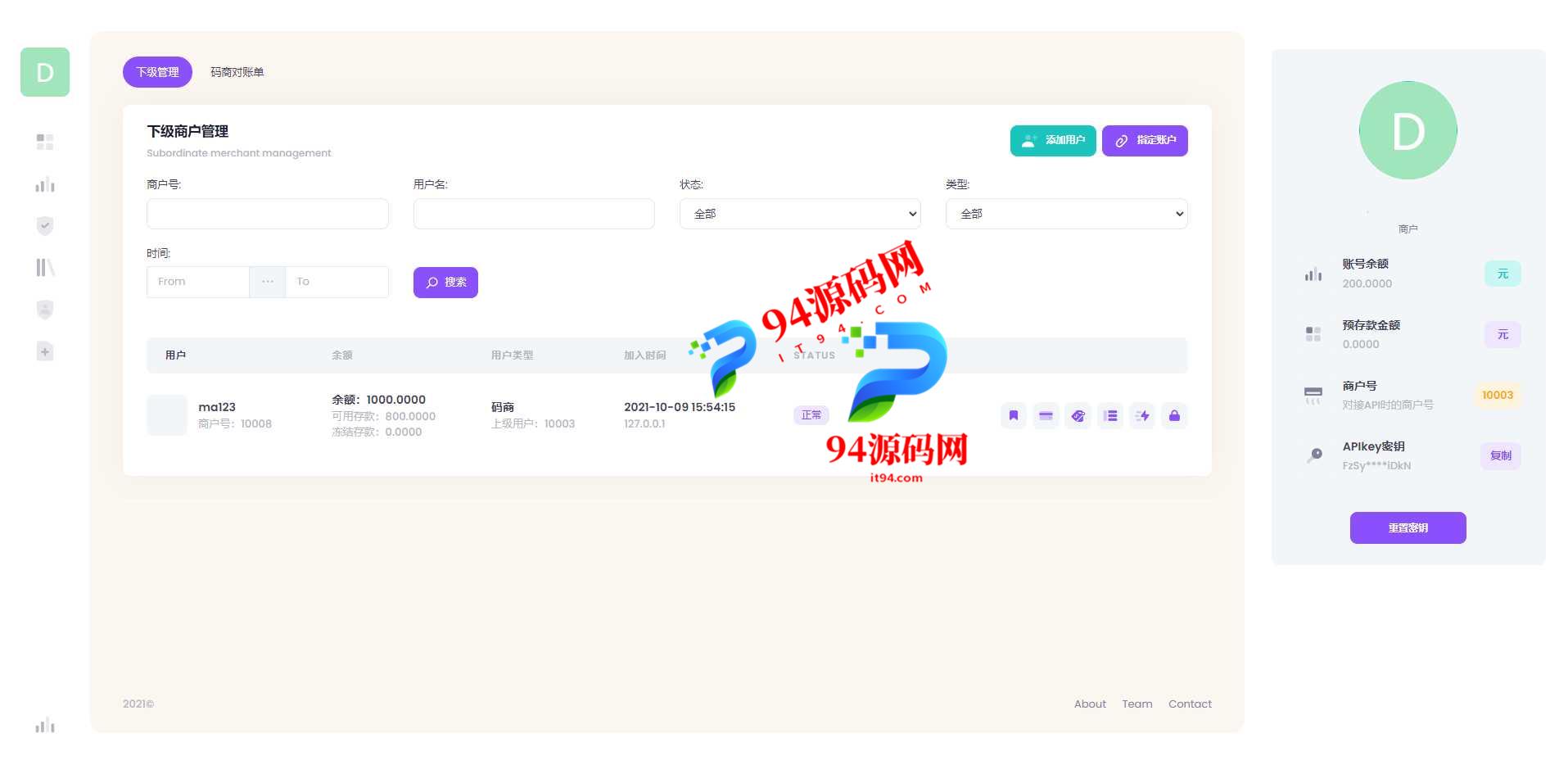This screenshot has width=1568, height=765.
Task: Click the 10003 merchant number badge
Action: (1498, 395)
